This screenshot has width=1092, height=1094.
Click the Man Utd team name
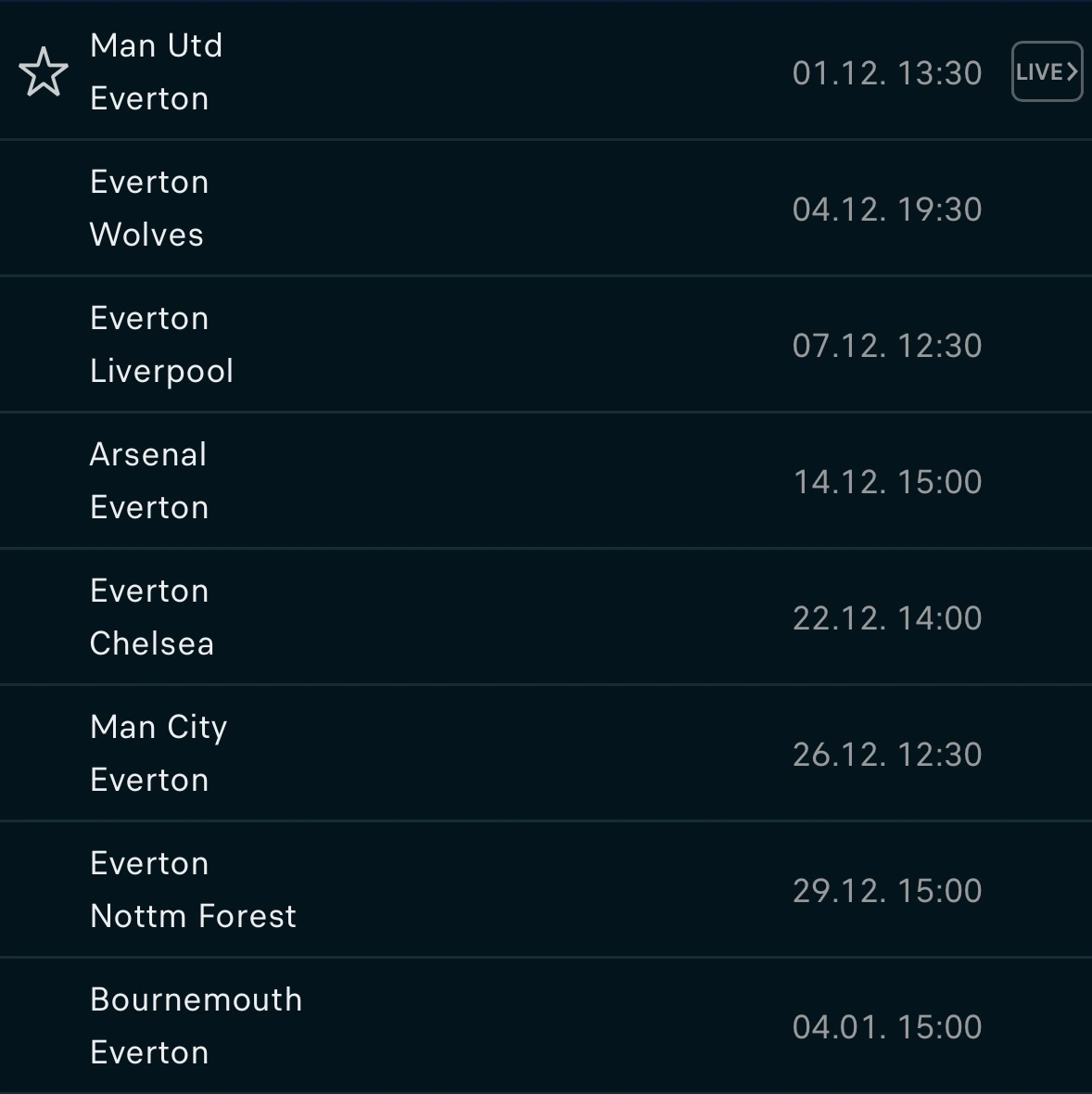pos(156,45)
